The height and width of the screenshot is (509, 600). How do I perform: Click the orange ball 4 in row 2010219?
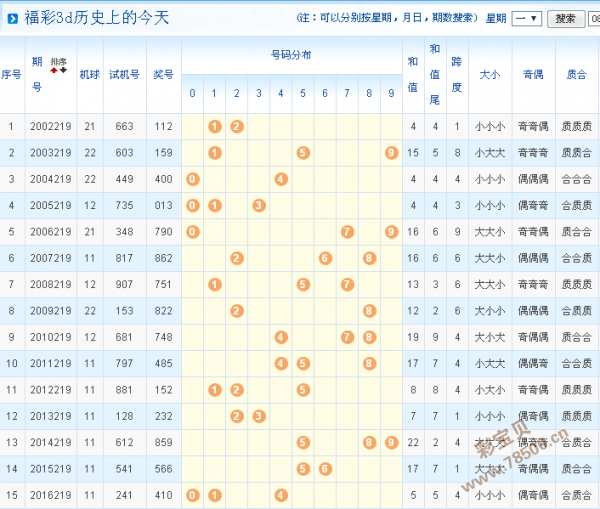(x=281, y=337)
